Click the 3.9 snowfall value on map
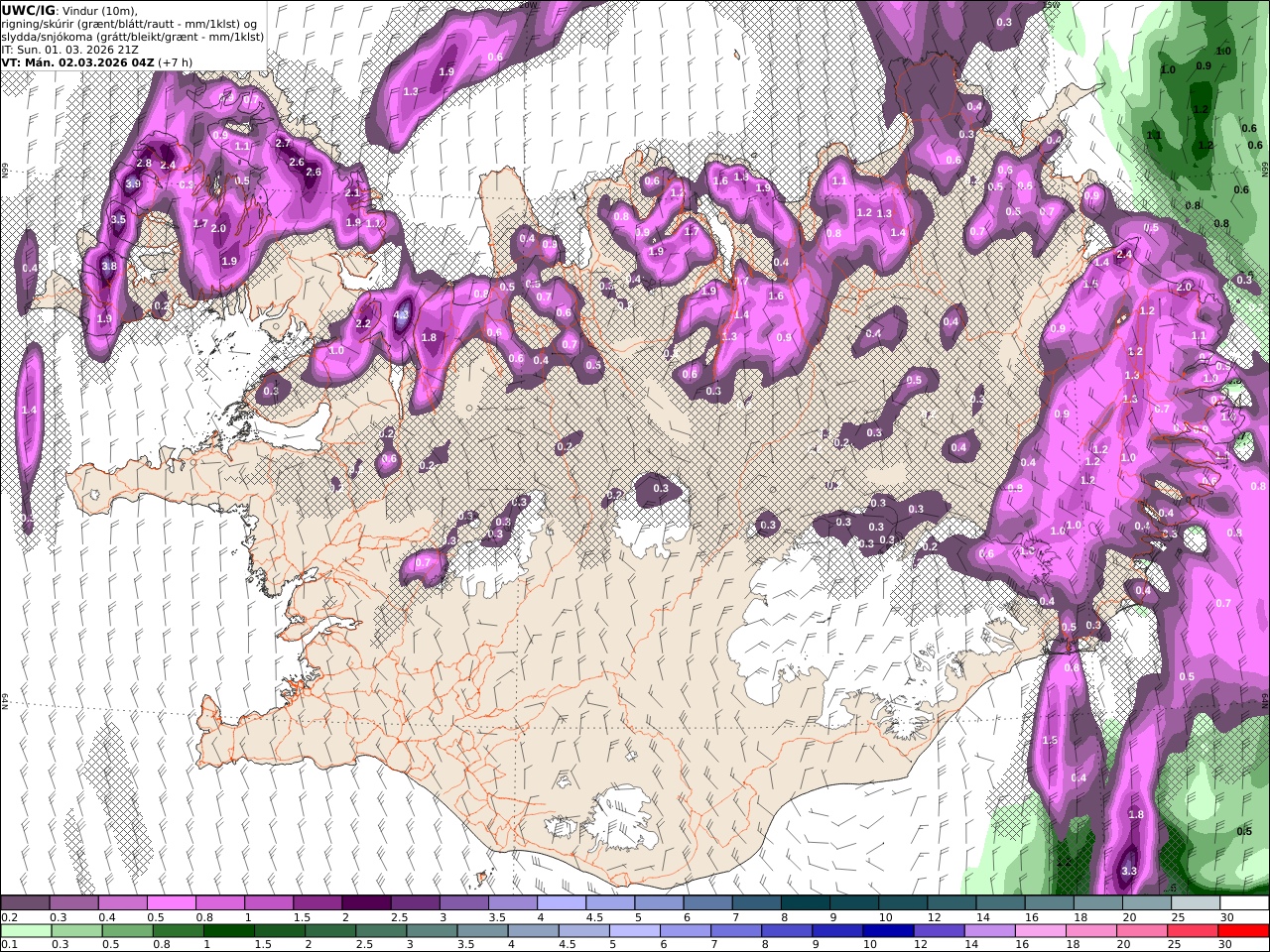This screenshot has width=1270, height=952. 133,183
